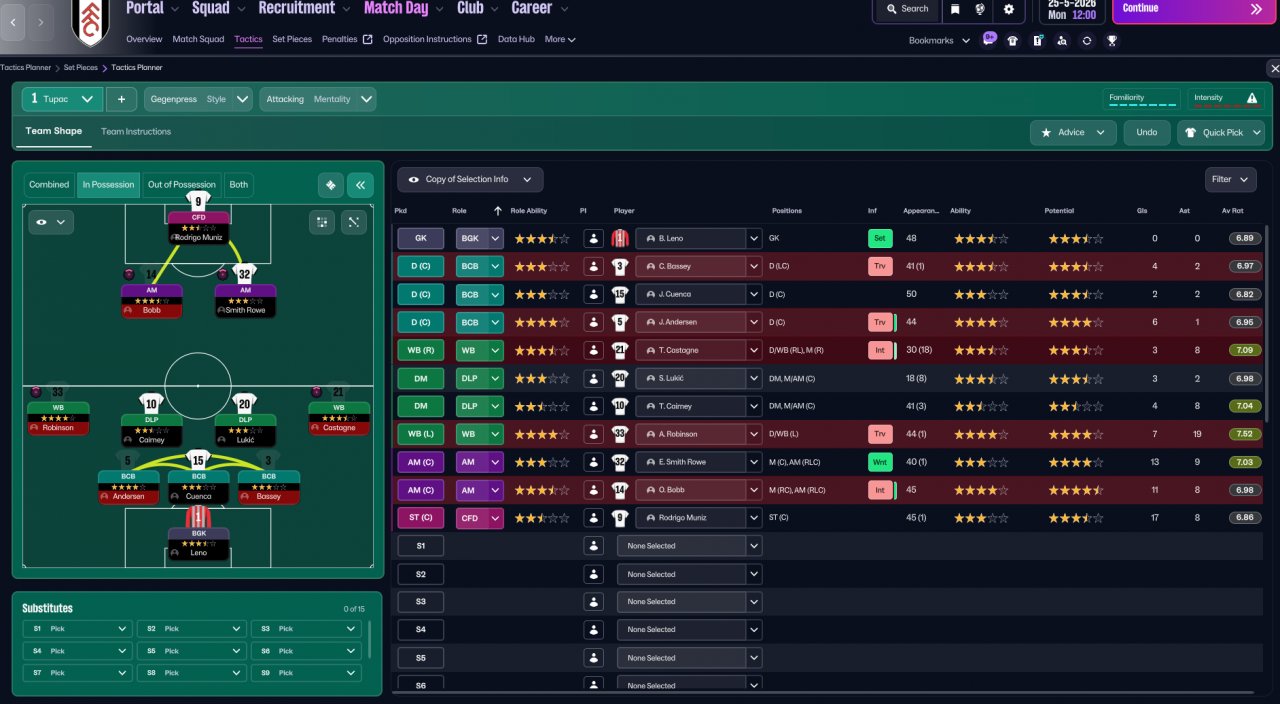Open the Recruitment menu

(305, 9)
